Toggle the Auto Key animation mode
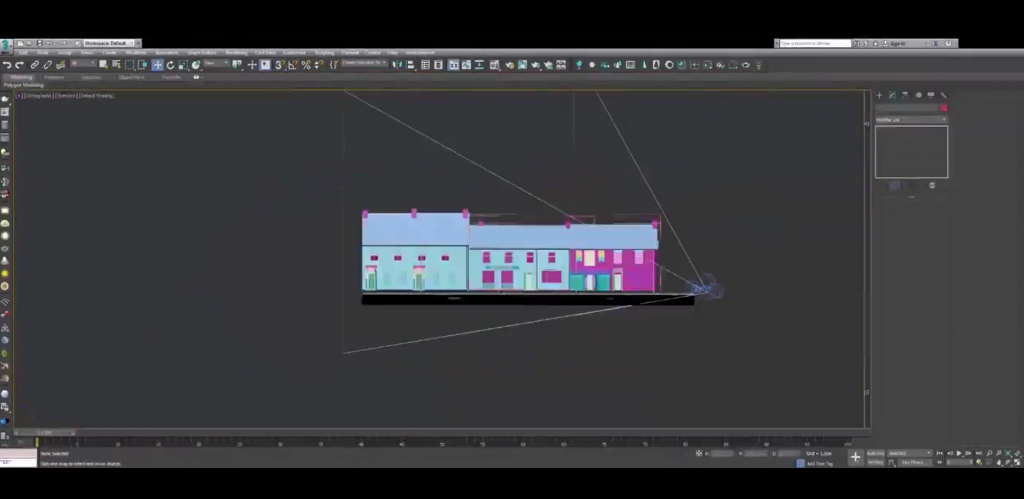The height and width of the screenshot is (499, 1024). [875, 453]
